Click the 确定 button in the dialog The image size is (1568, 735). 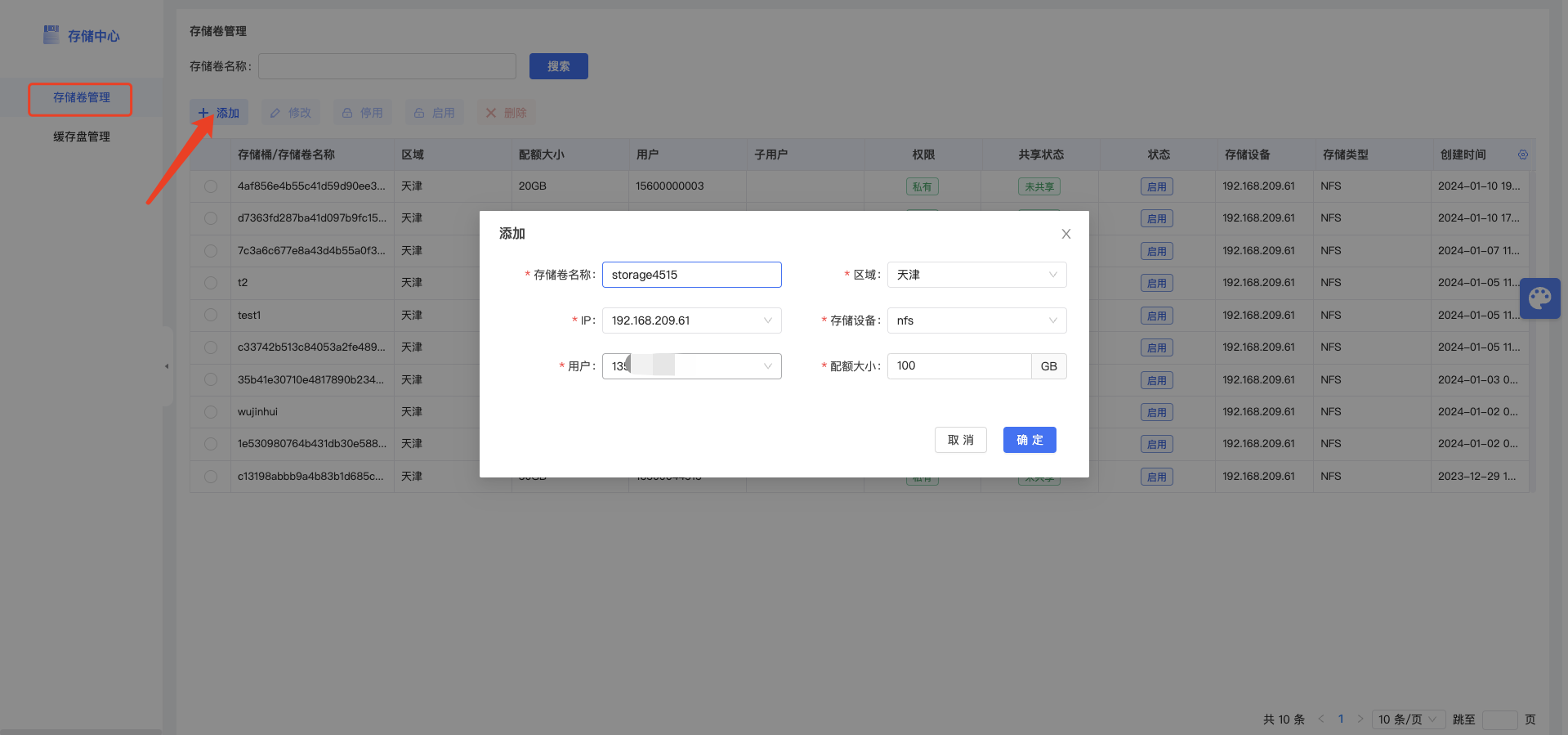coord(1030,440)
